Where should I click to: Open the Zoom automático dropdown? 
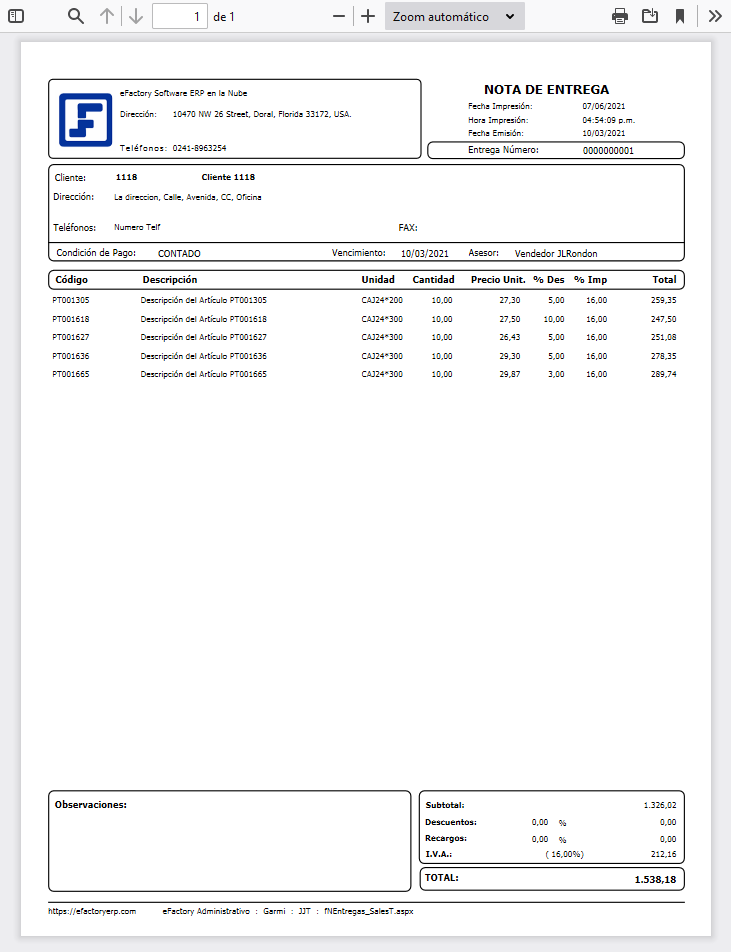click(455, 16)
